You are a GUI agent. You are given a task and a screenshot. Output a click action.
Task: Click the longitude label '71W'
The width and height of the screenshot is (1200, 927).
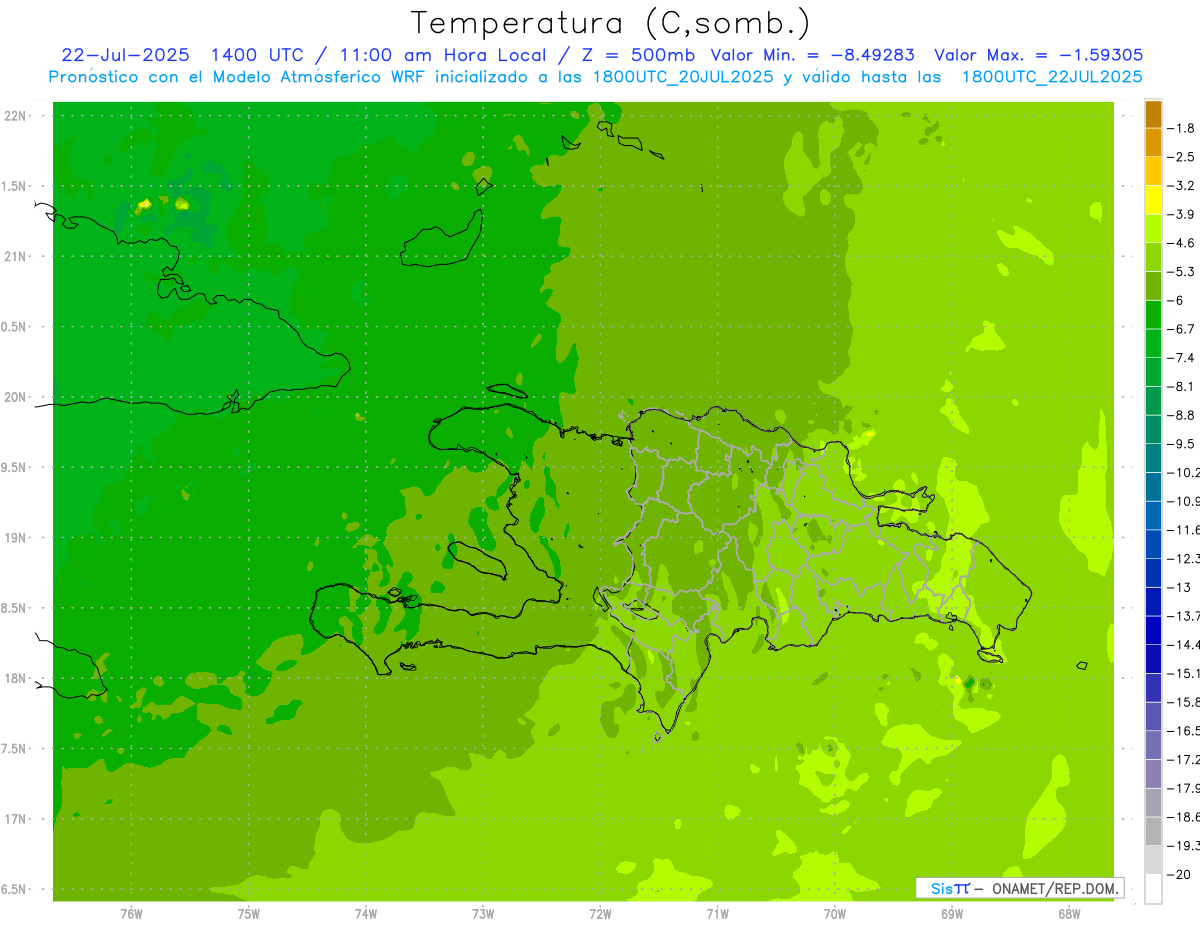tap(717, 913)
